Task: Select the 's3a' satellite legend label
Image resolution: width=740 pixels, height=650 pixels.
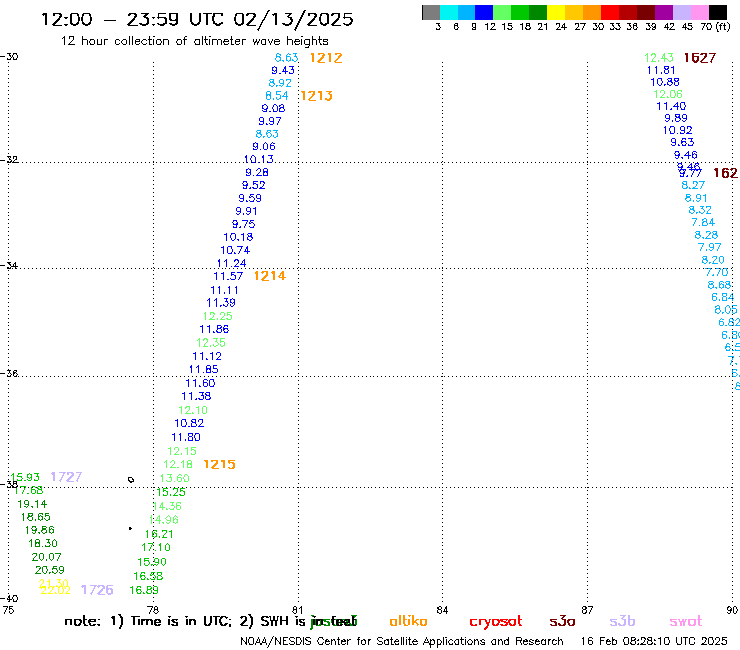Action: (x=562, y=621)
